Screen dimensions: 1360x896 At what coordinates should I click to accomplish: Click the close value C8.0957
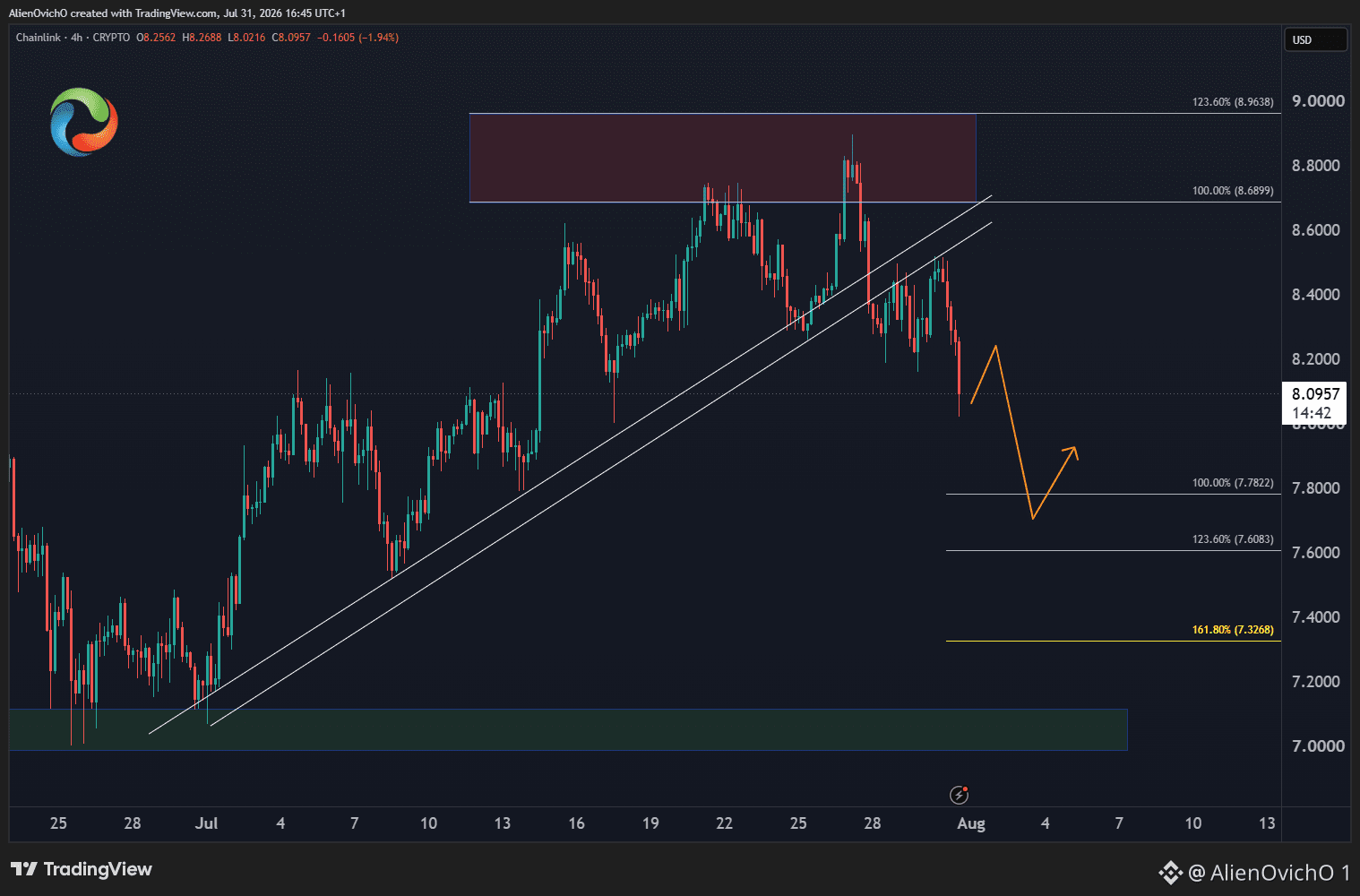291,38
